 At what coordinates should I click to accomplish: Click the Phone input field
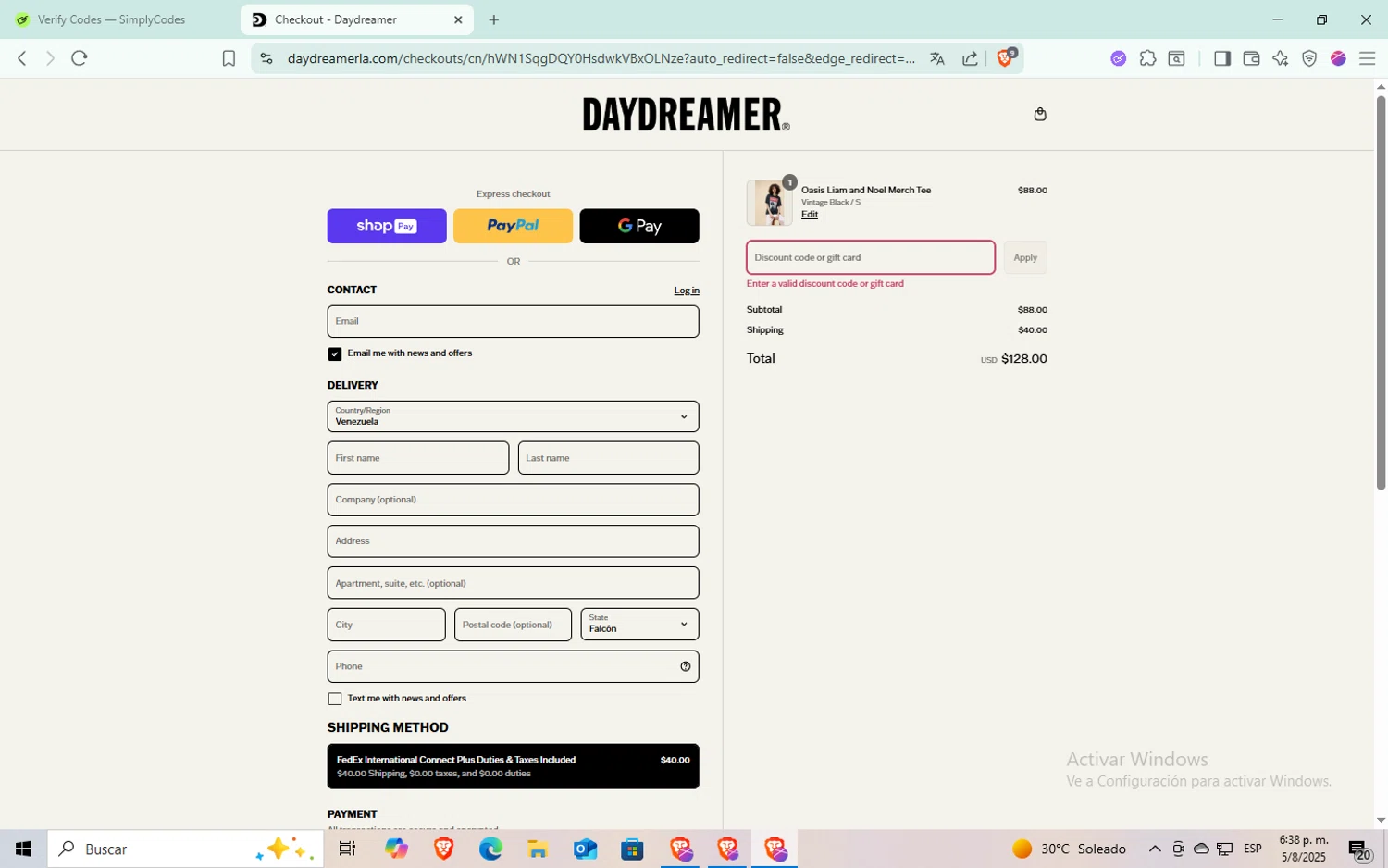[513, 666]
